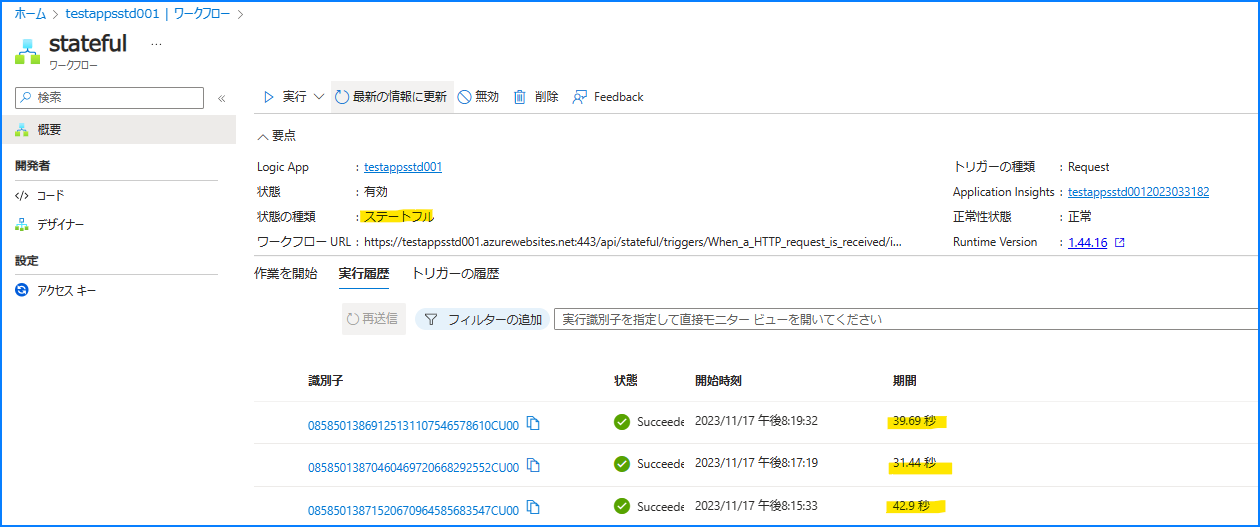Screen dimensions: 1260x527
Task: Click the 無効 prohibited circle icon
Action: point(464,97)
